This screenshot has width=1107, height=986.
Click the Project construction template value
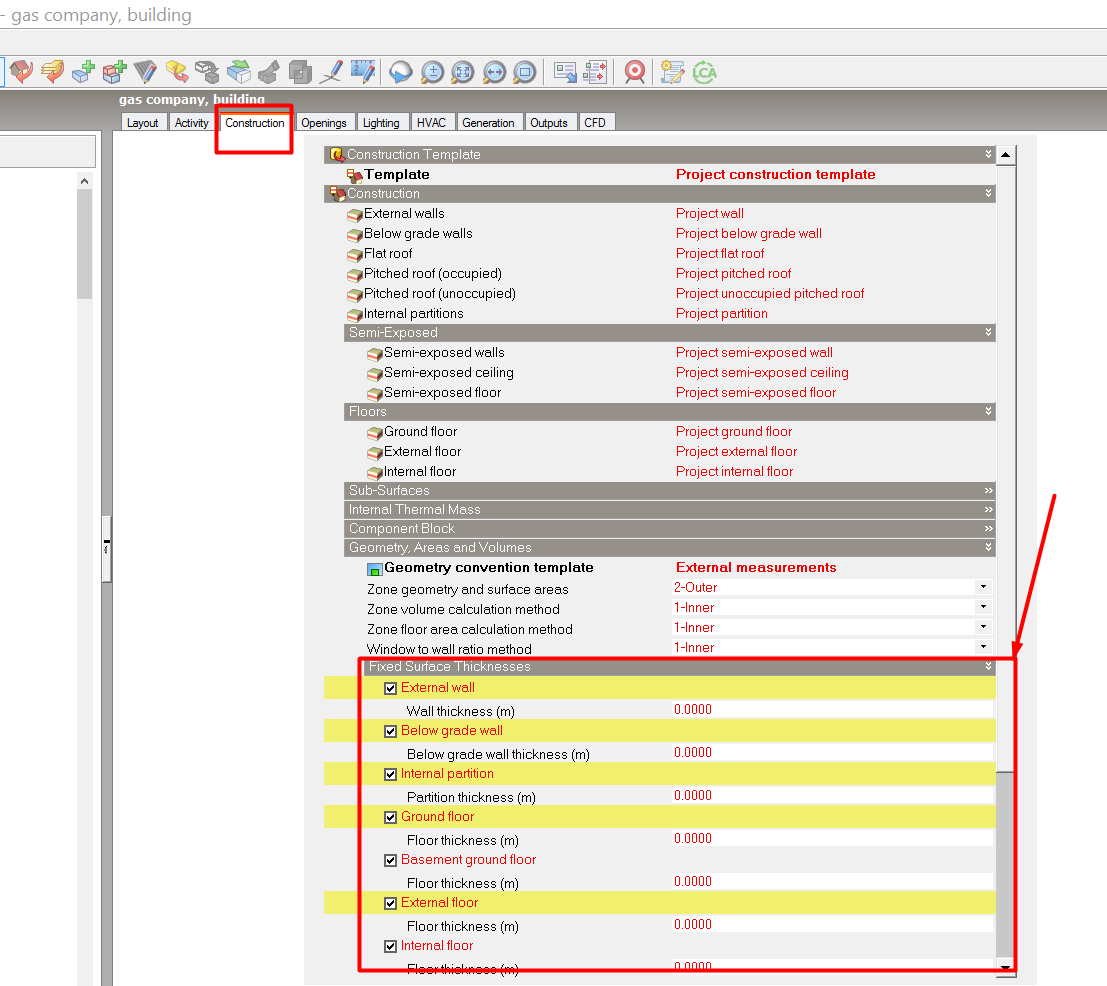click(x=776, y=174)
